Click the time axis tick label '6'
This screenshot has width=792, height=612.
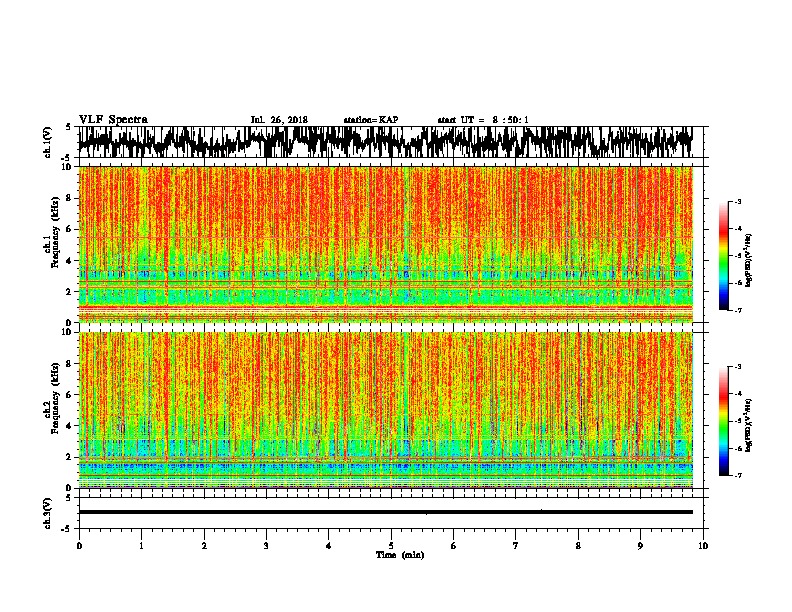[x=454, y=546]
